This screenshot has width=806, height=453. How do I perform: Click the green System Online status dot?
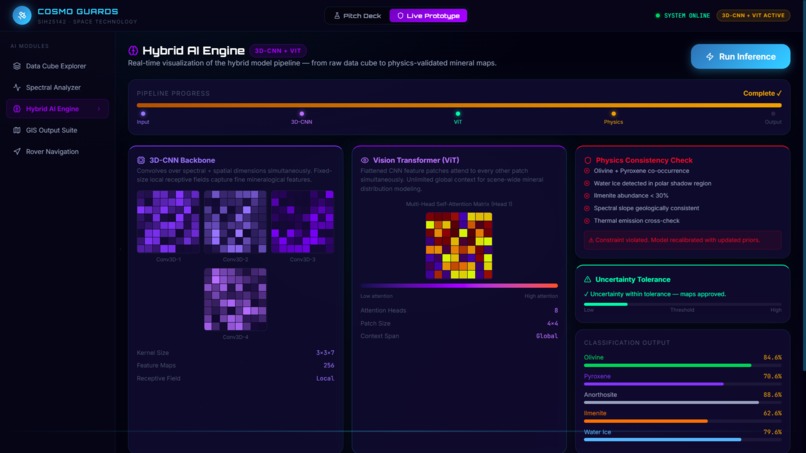click(x=657, y=15)
